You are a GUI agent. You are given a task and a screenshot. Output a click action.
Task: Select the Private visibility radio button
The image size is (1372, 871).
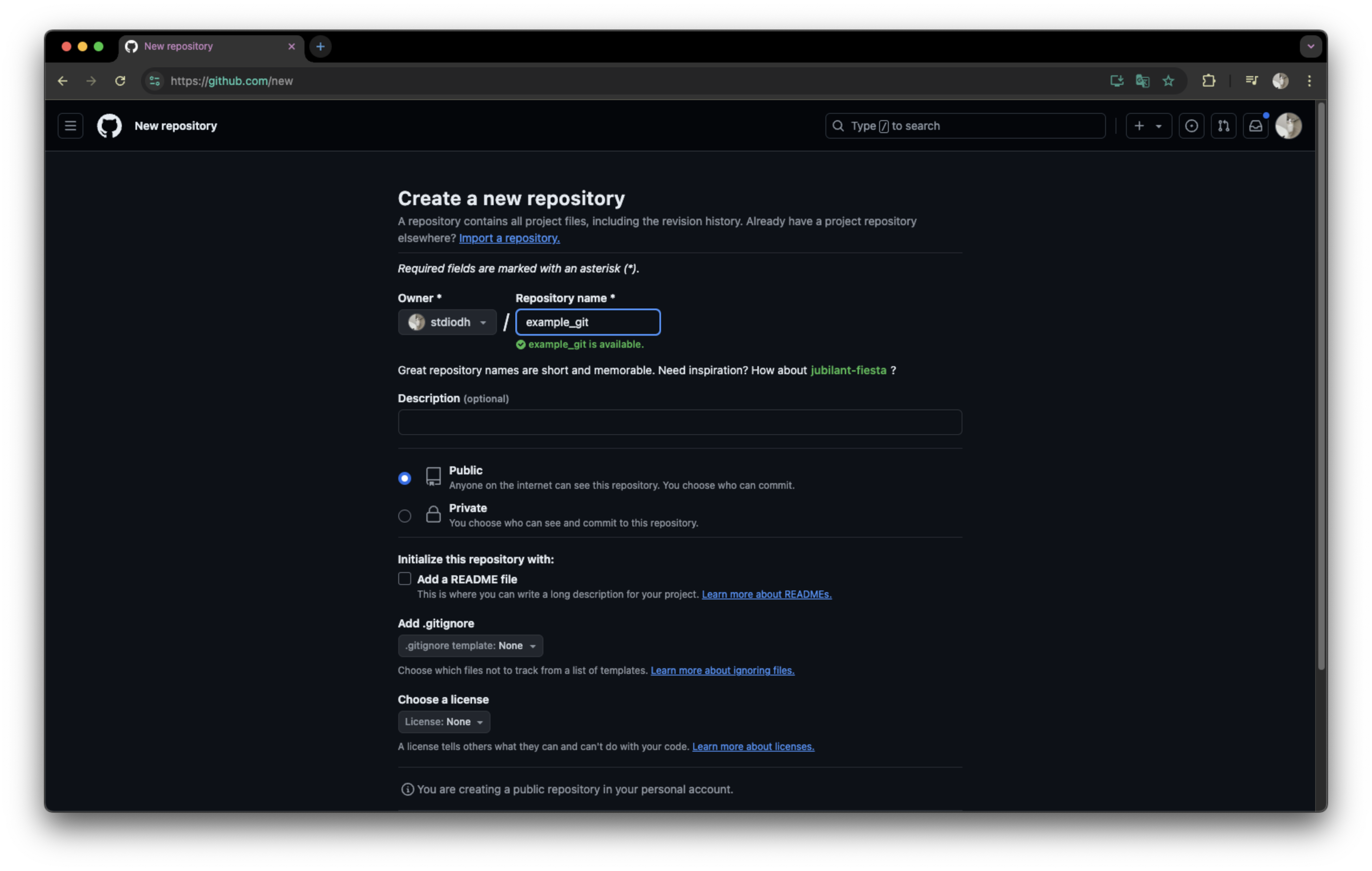405,516
